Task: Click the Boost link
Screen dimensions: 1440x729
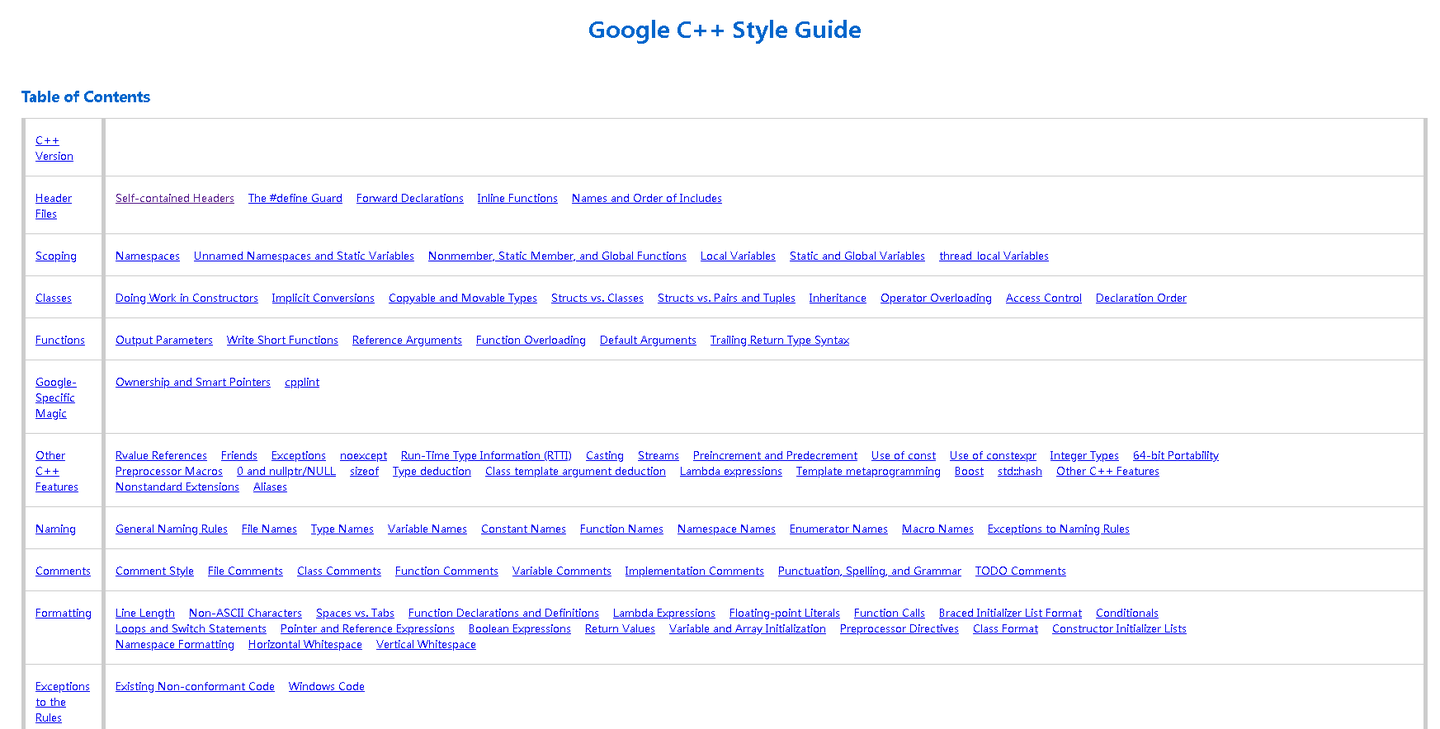Action: pos(969,471)
